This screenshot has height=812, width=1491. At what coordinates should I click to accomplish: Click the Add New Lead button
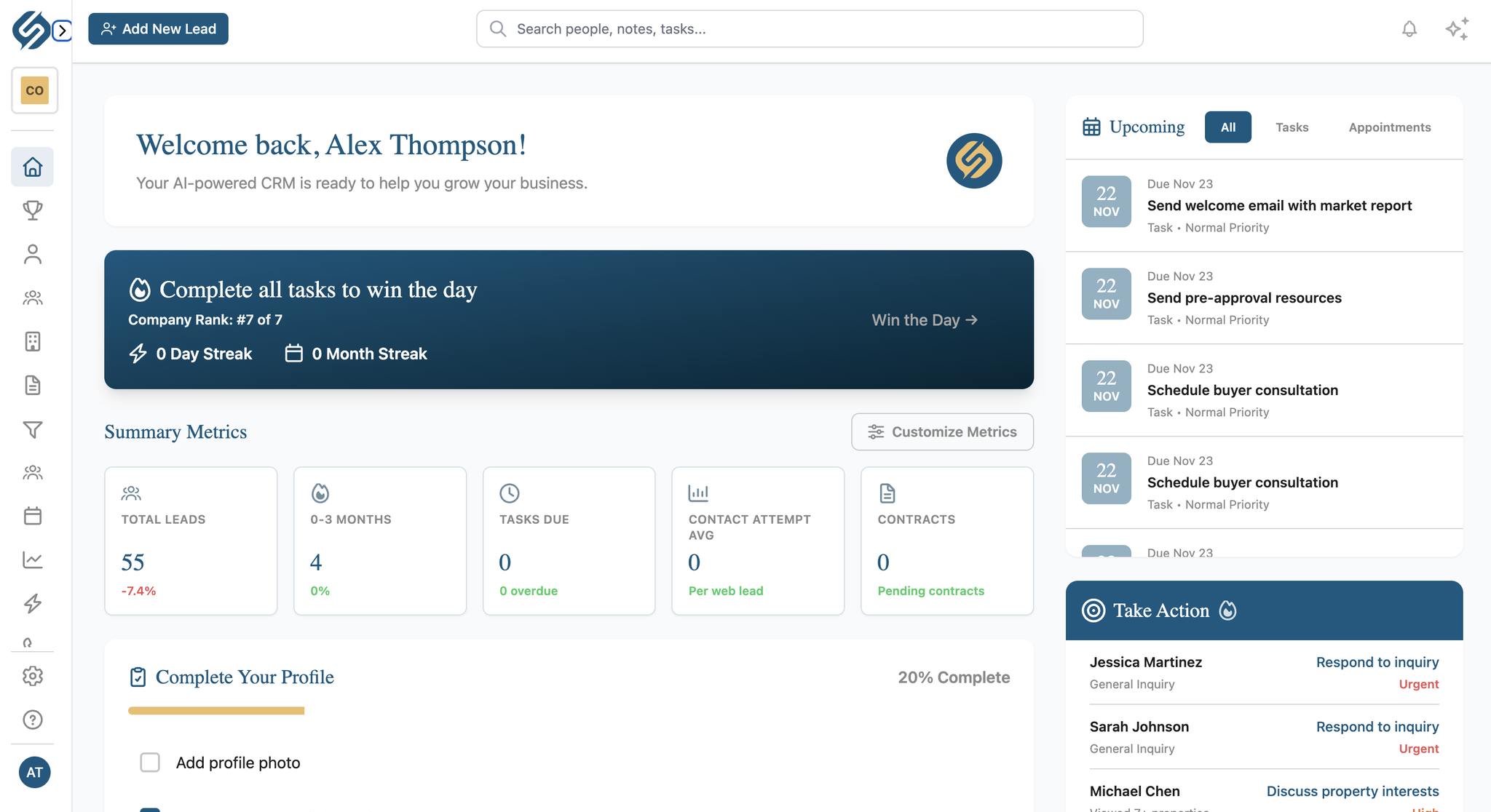pyautogui.click(x=158, y=28)
